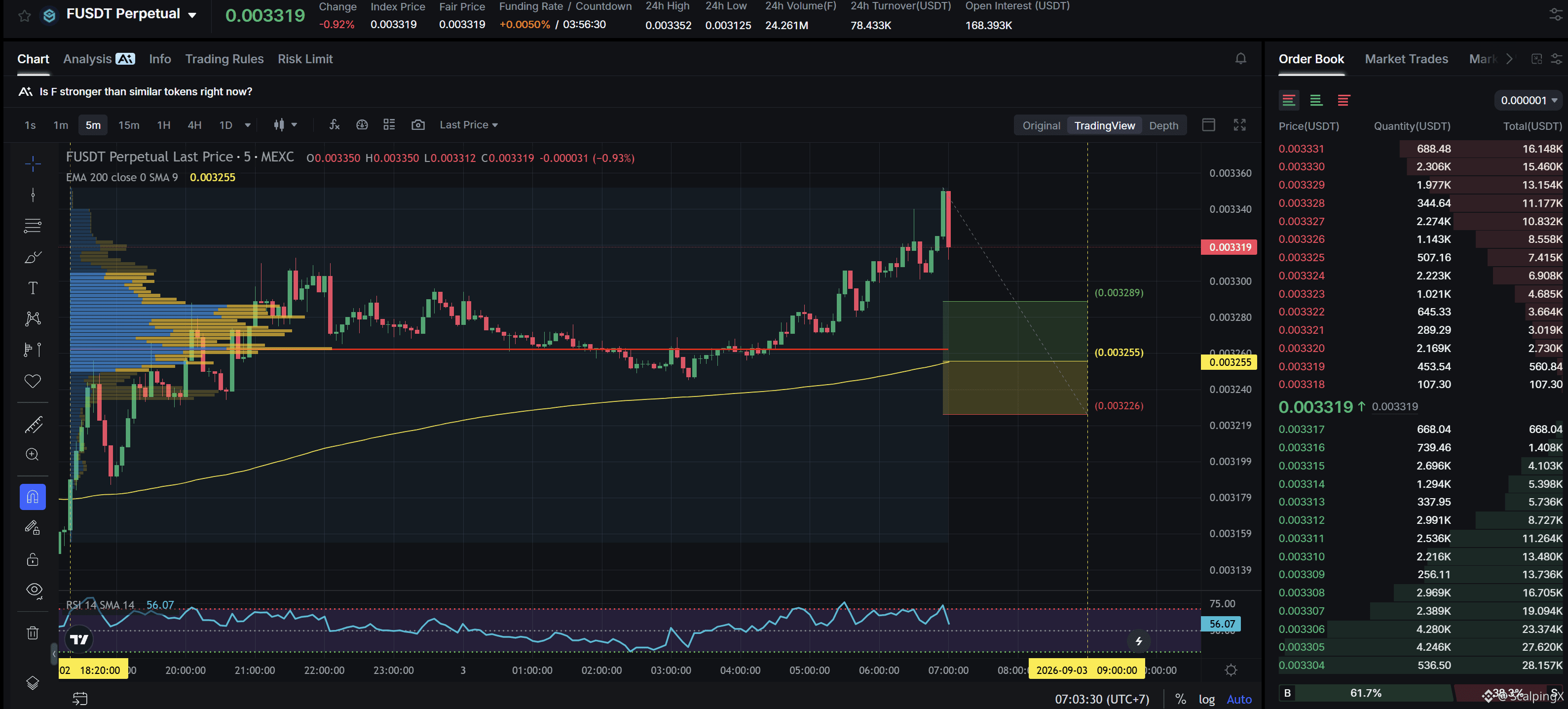Screen dimensions: 1568x709
Task: Click the trash delete drawings icon
Action: click(x=33, y=633)
